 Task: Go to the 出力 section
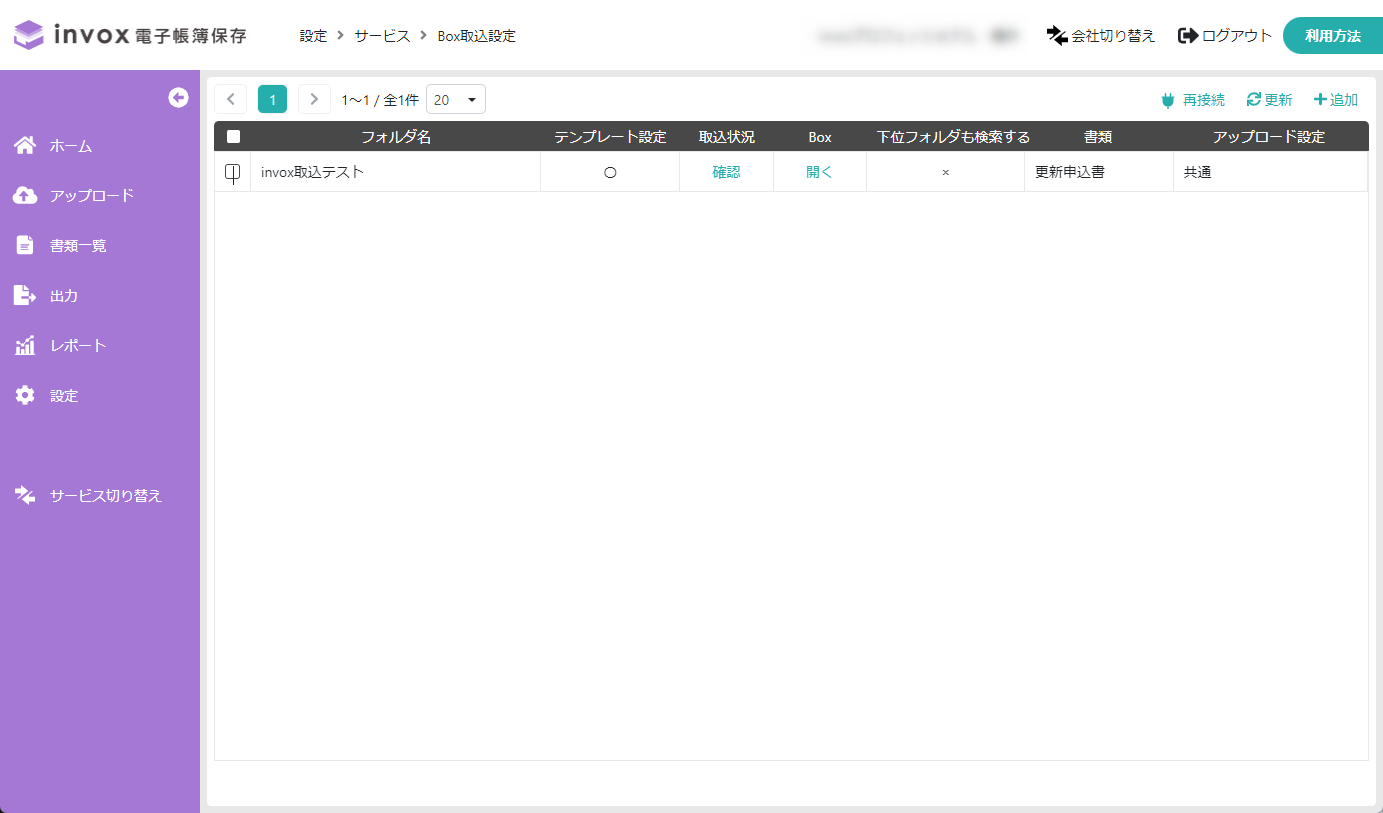click(x=63, y=294)
